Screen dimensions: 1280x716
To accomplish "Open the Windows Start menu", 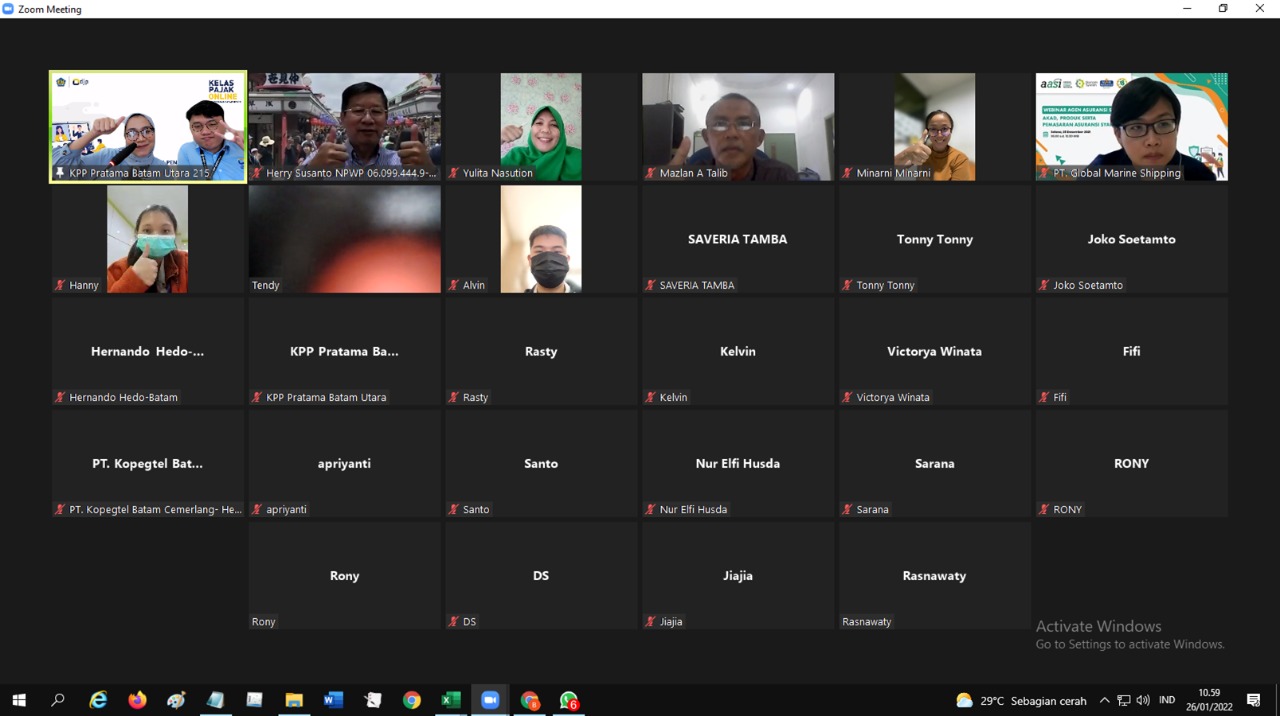I will click(19, 700).
